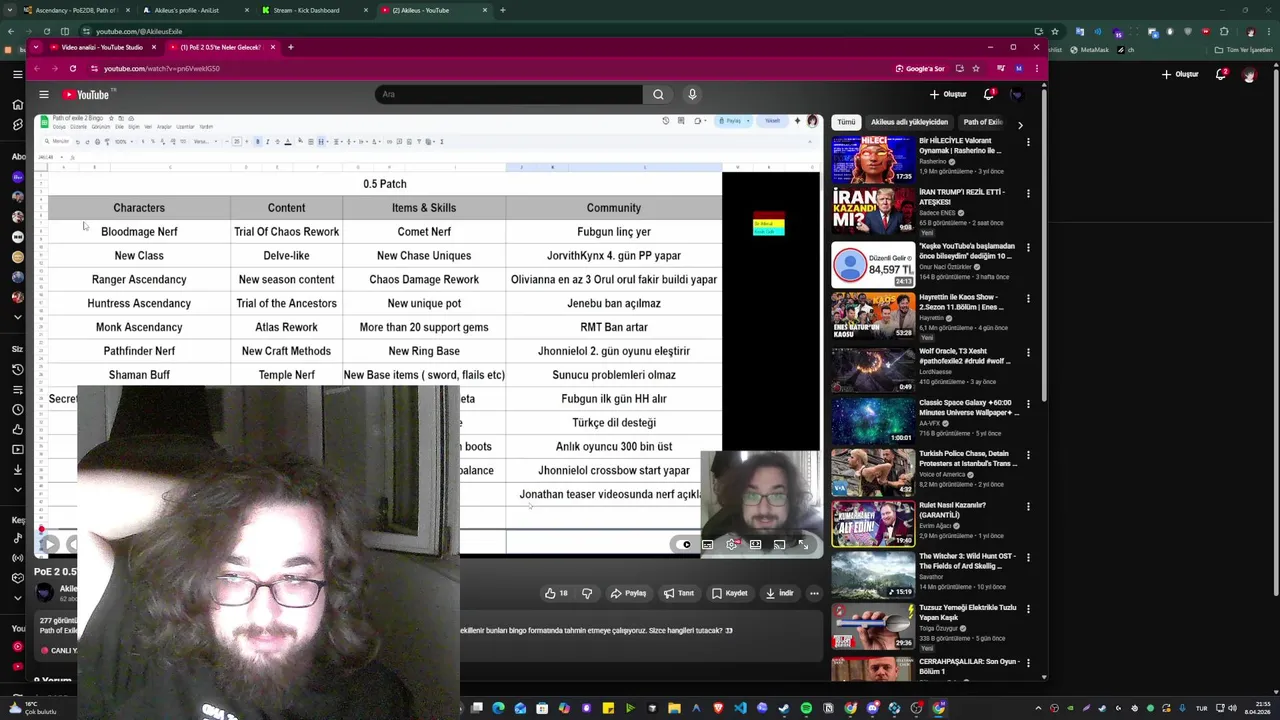This screenshot has height=720, width=1280.
Task: Switch to Akileus's profile - AniList tab
Action: click(x=195, y=10)
